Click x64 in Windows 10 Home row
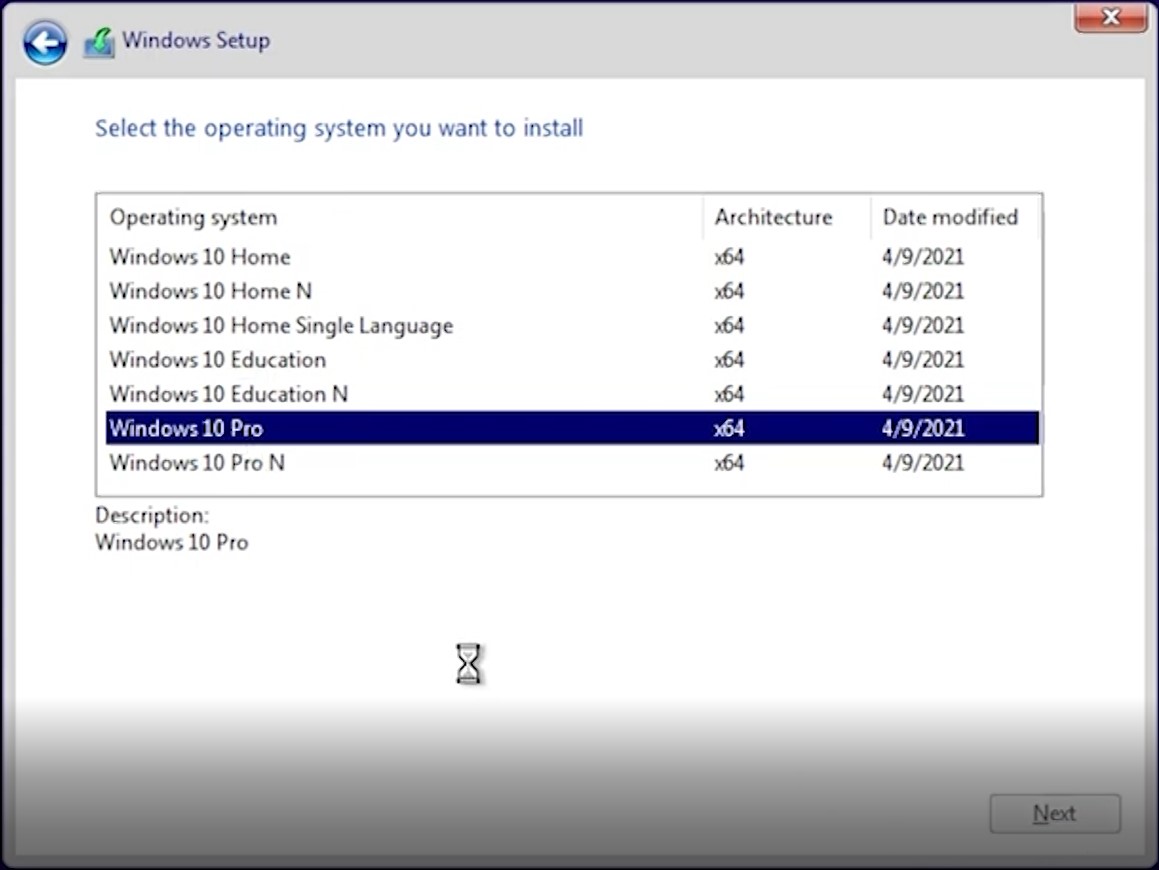The image size is (1159, 870). point(729,256)
